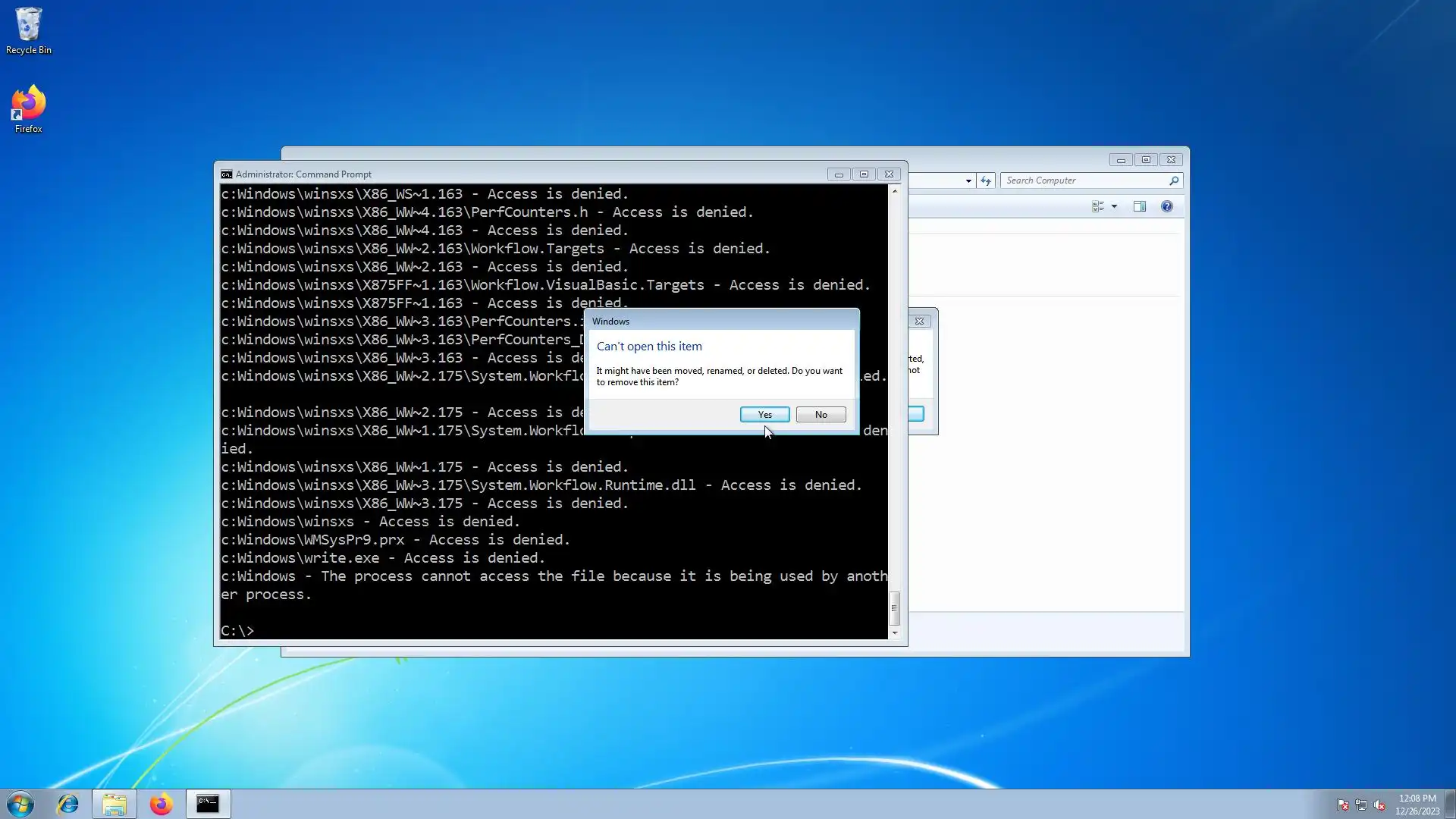The width and height of the screenshot is (1456, 819).
Task: Toggle the Explorer preview pane
Action: click(1139, 206)
